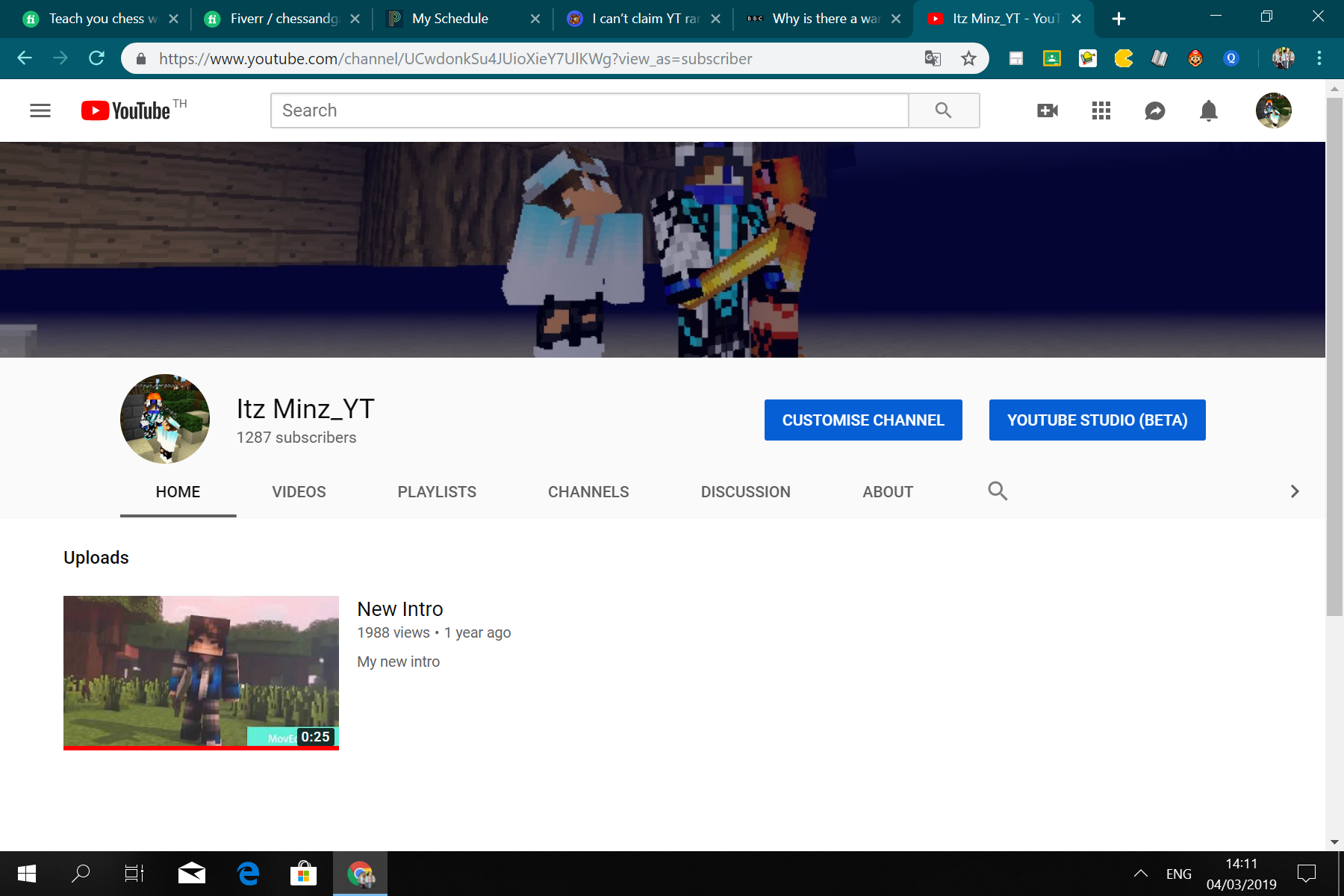Screen dimensions: 1344x896
Task: Open the notifications bell
Action: 1209,111
